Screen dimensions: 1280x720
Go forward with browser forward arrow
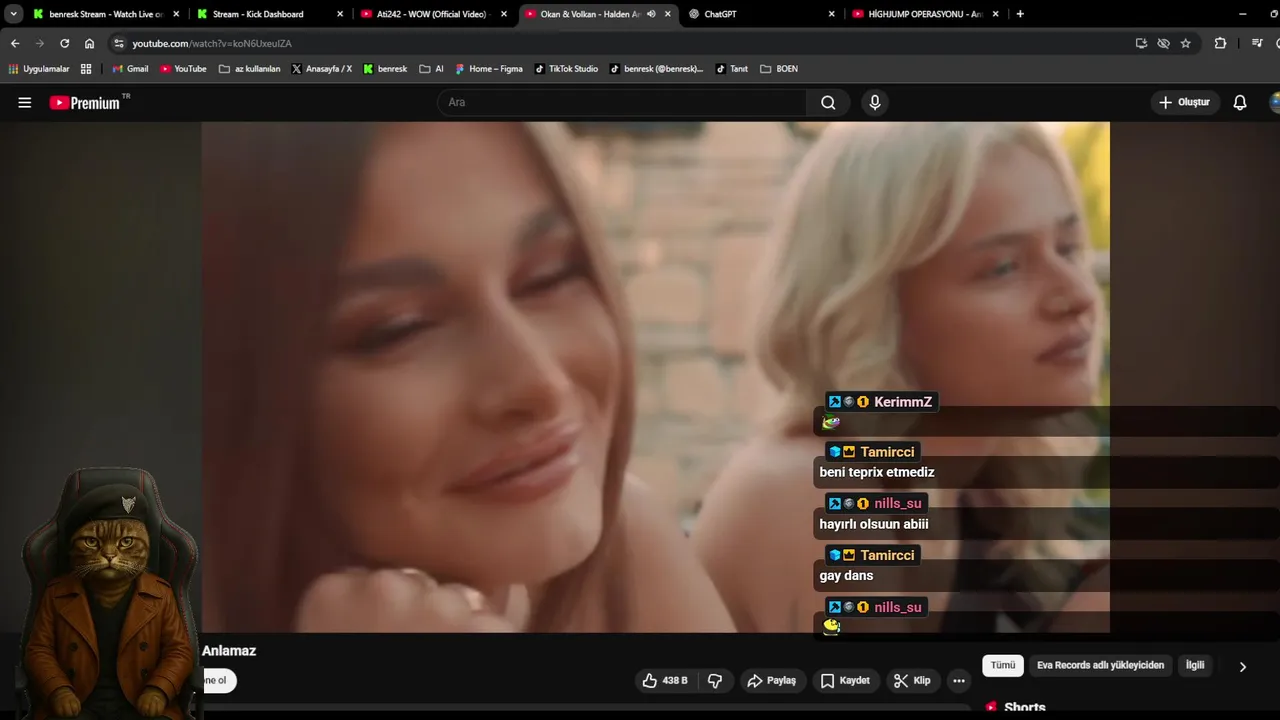coord(40,43)
